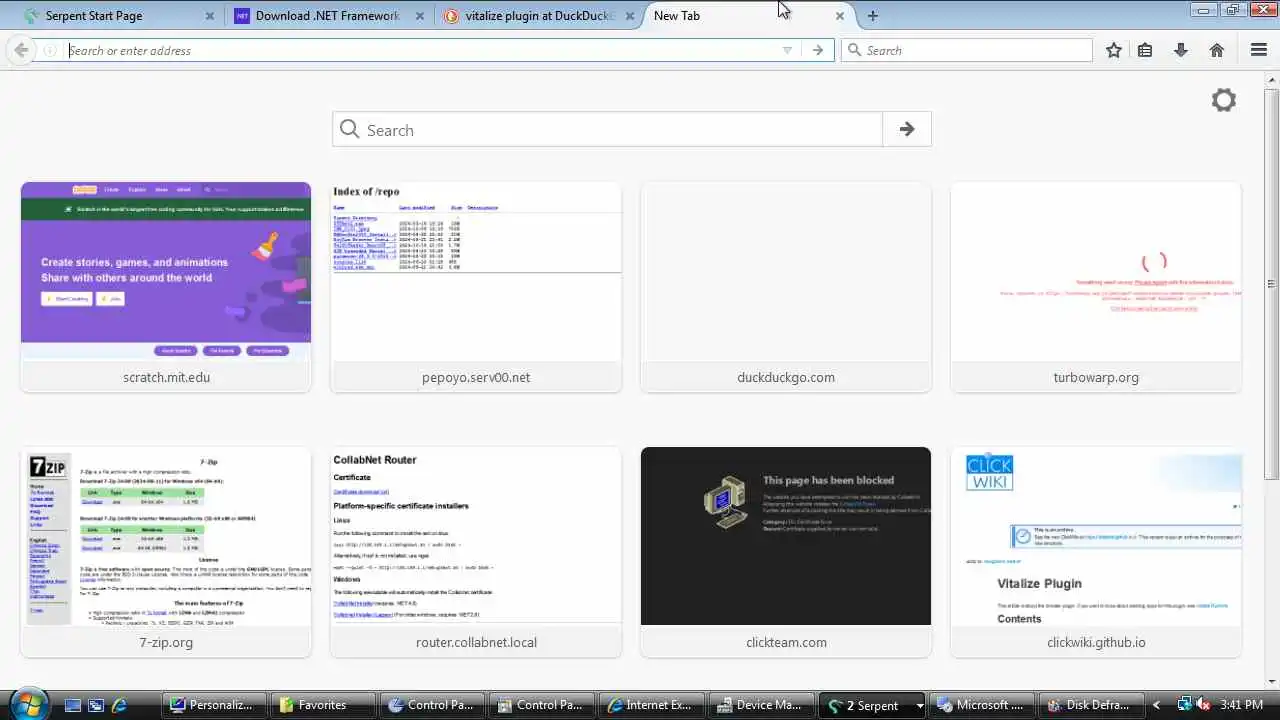
Task: Open the clickwiki.github.io tile
Action: (1096, 552)
